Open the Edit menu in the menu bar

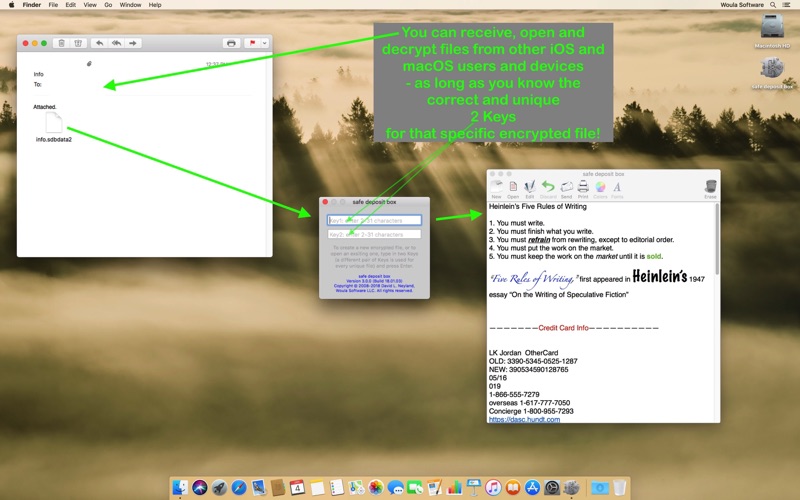pyautogui.click(x=71, y=5)
